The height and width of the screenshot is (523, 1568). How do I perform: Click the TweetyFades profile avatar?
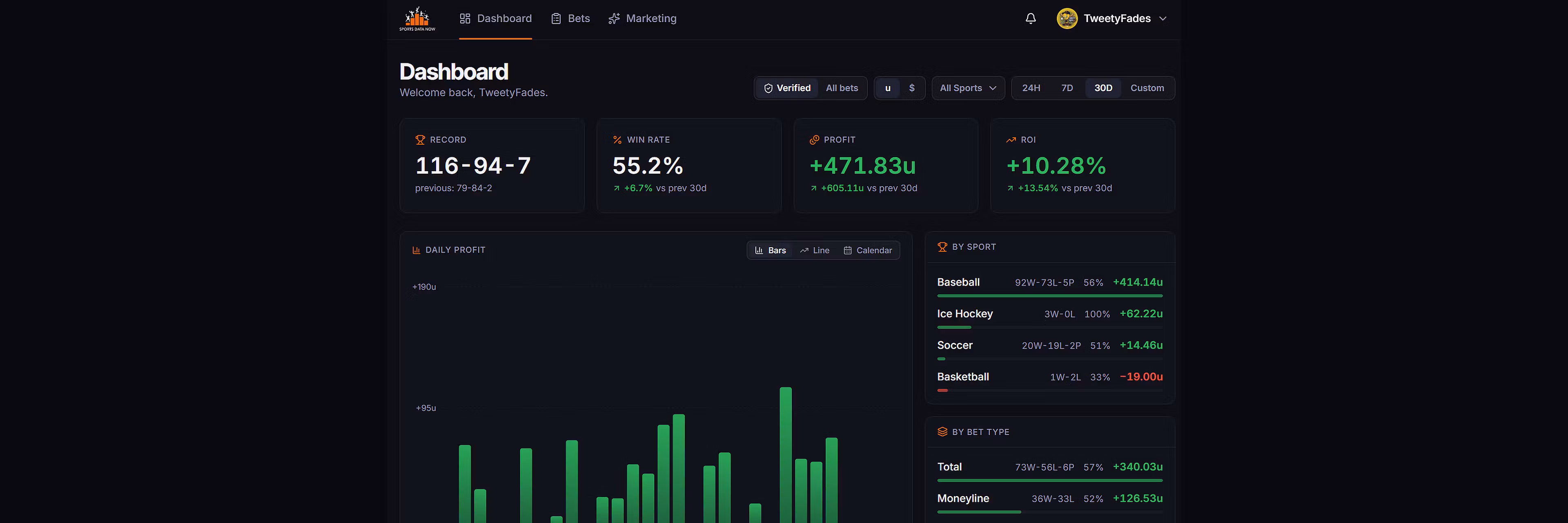click(x=1067, y=19)
